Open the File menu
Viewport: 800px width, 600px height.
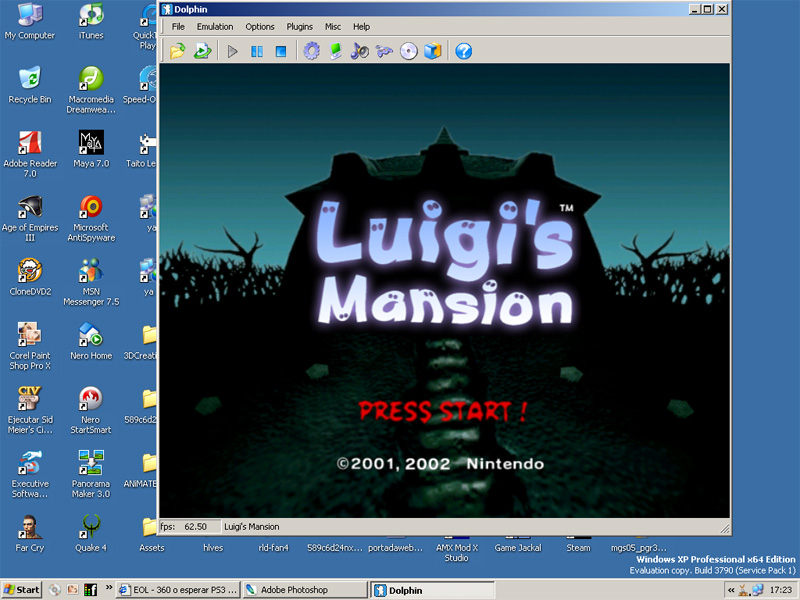point(178,27)
